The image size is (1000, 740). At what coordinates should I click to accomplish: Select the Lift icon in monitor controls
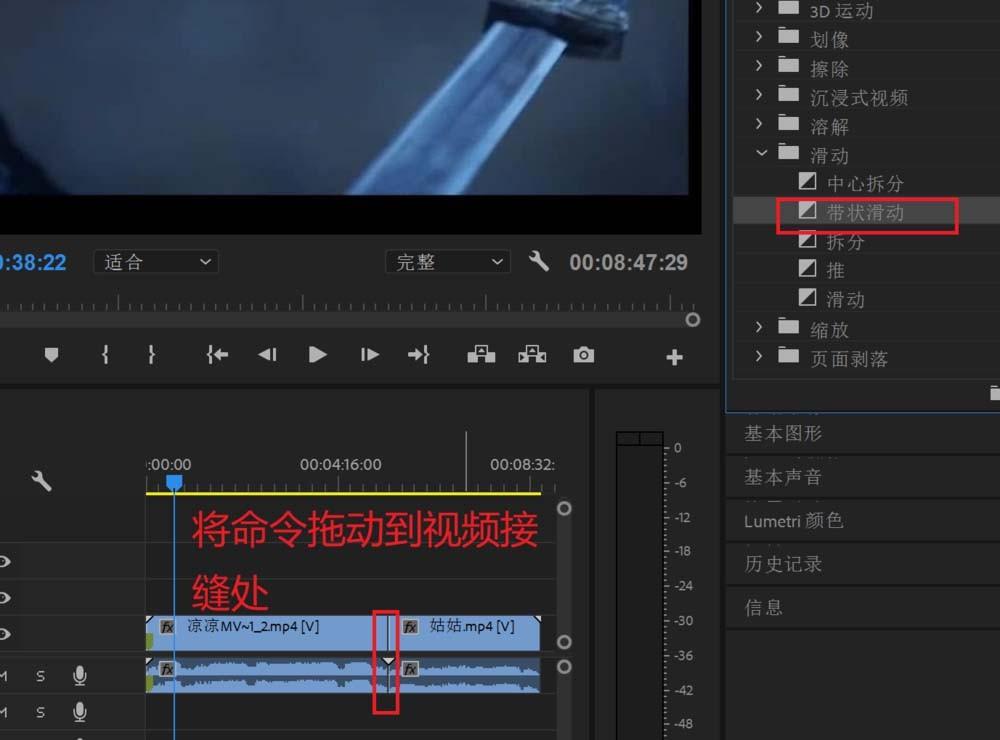480,354
